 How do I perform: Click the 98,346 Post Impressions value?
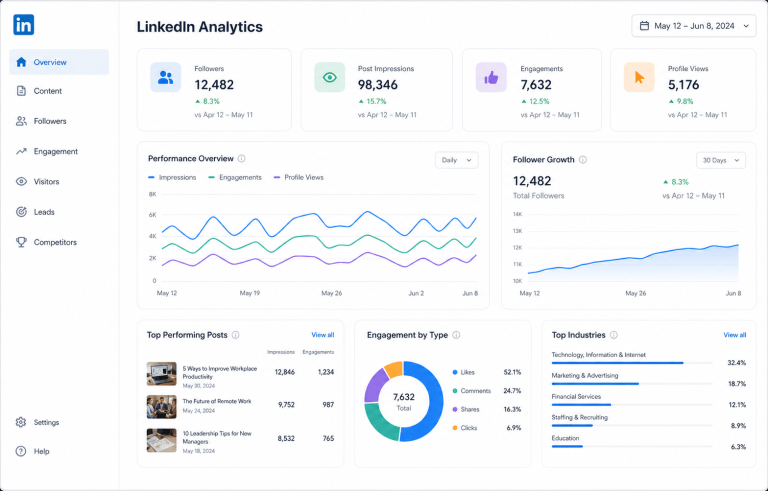(378, 85)
